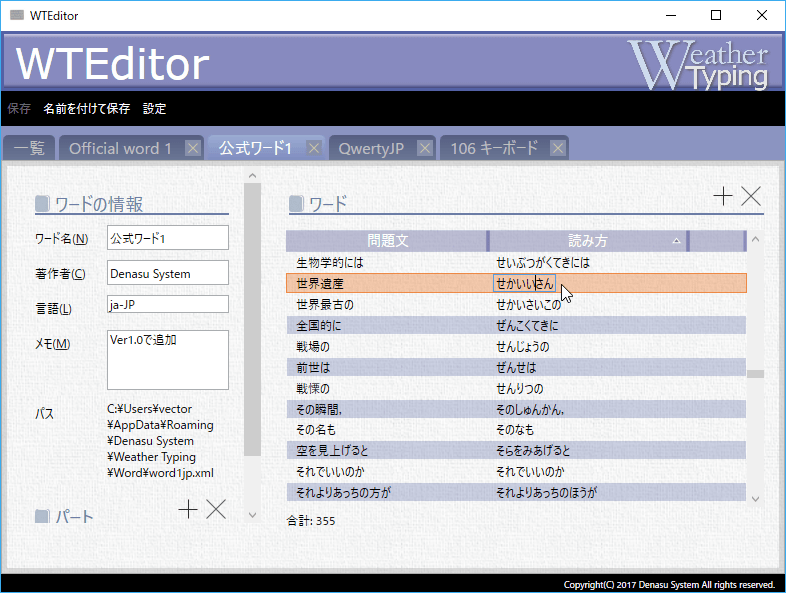
Task: Click reading ぜんせは
Action: 516,367
